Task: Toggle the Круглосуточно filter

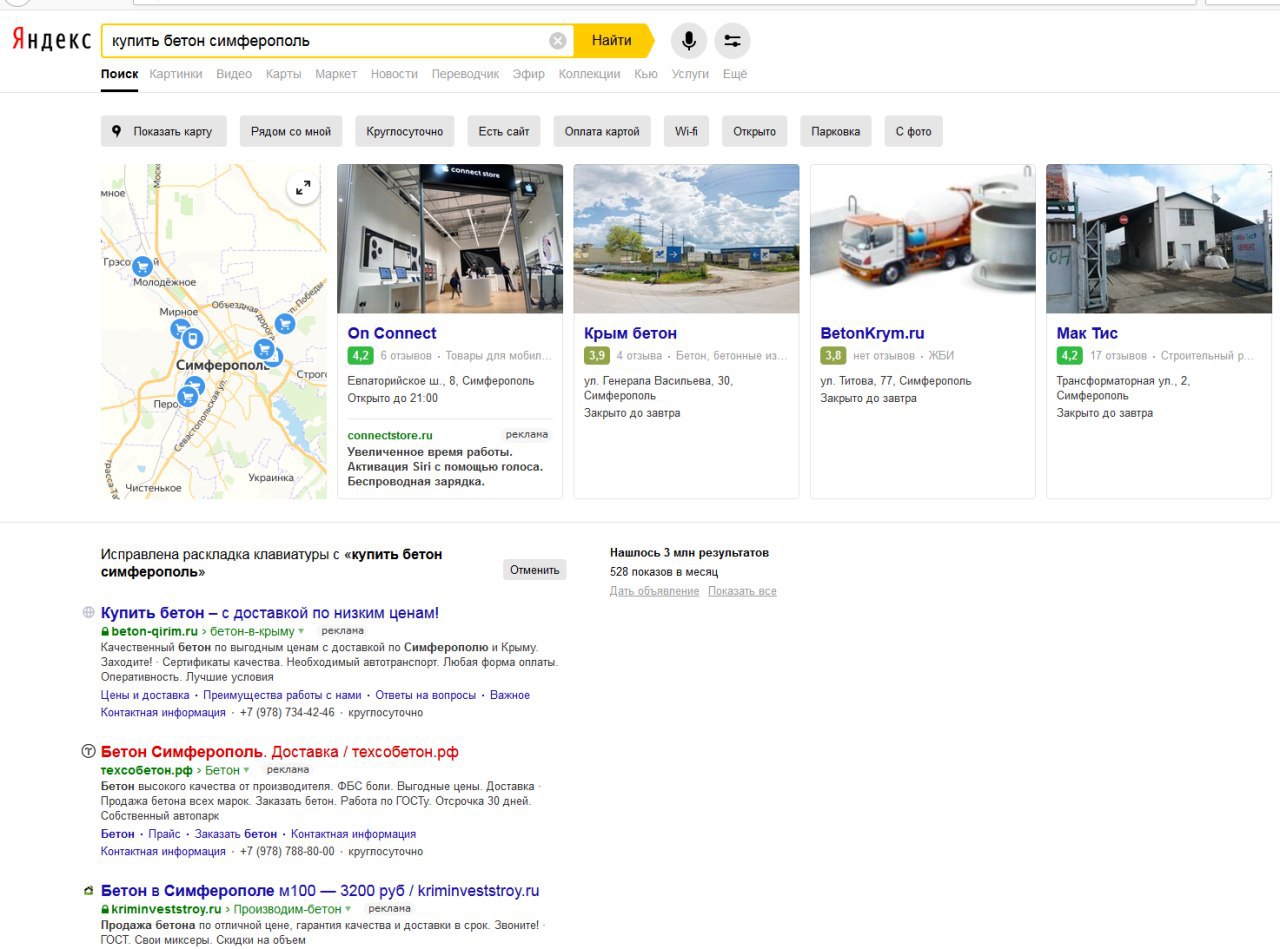Action: (x=405, y=131)
